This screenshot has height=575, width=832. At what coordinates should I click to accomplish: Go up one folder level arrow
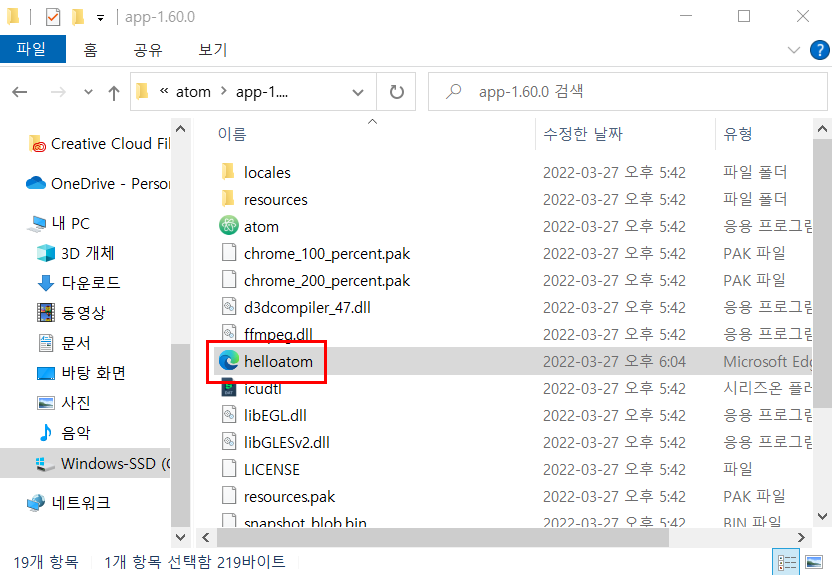click(x=114, y=92)
